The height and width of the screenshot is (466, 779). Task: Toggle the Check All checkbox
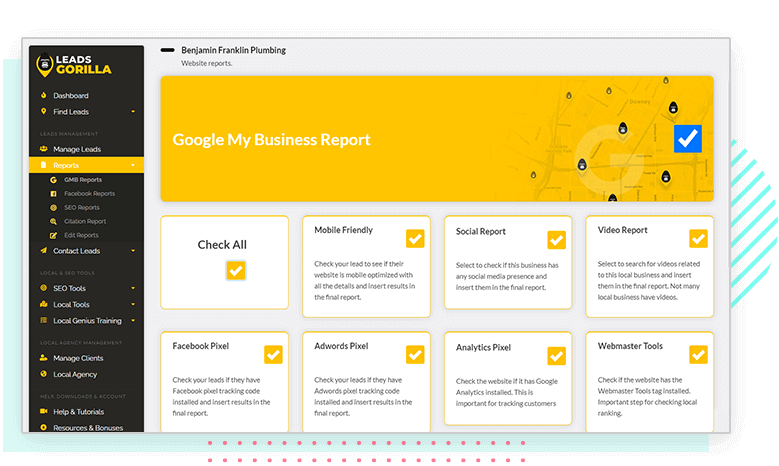236,270
